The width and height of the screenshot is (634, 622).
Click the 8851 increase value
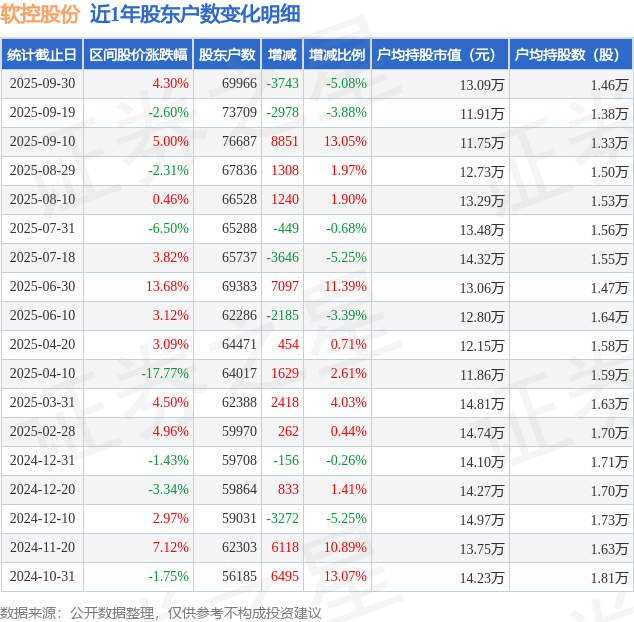(x=285, y=142)
